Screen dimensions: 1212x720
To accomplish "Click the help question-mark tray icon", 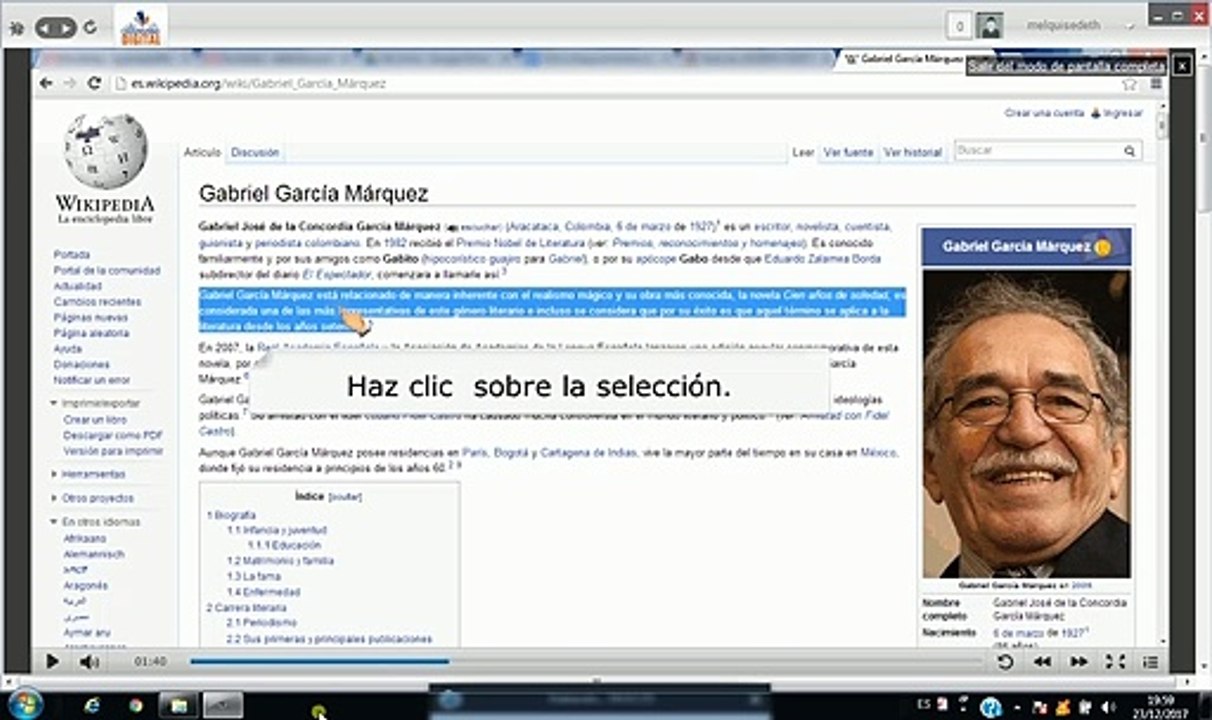I will point(991,706).
